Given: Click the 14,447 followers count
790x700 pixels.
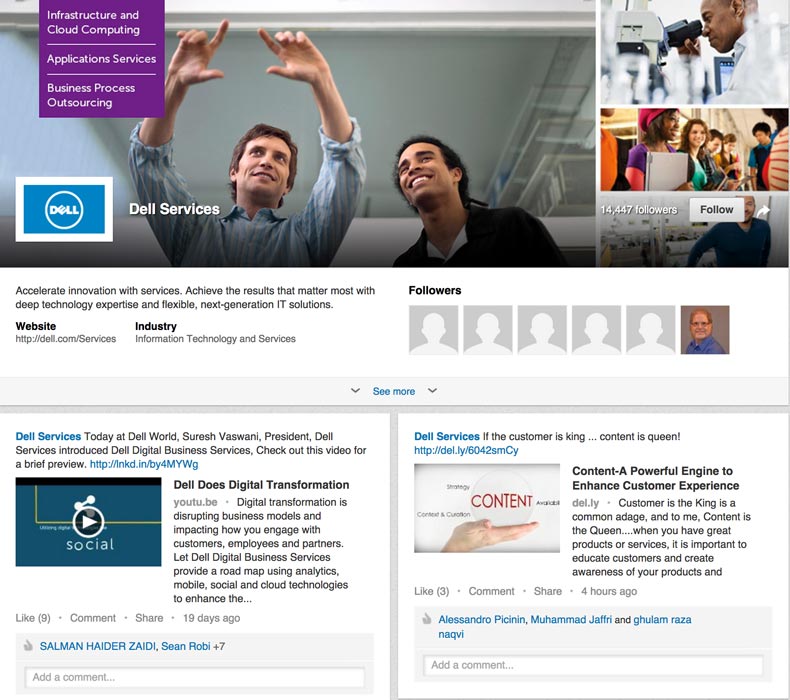Looking at the screenshot, I should pos(638,210).
